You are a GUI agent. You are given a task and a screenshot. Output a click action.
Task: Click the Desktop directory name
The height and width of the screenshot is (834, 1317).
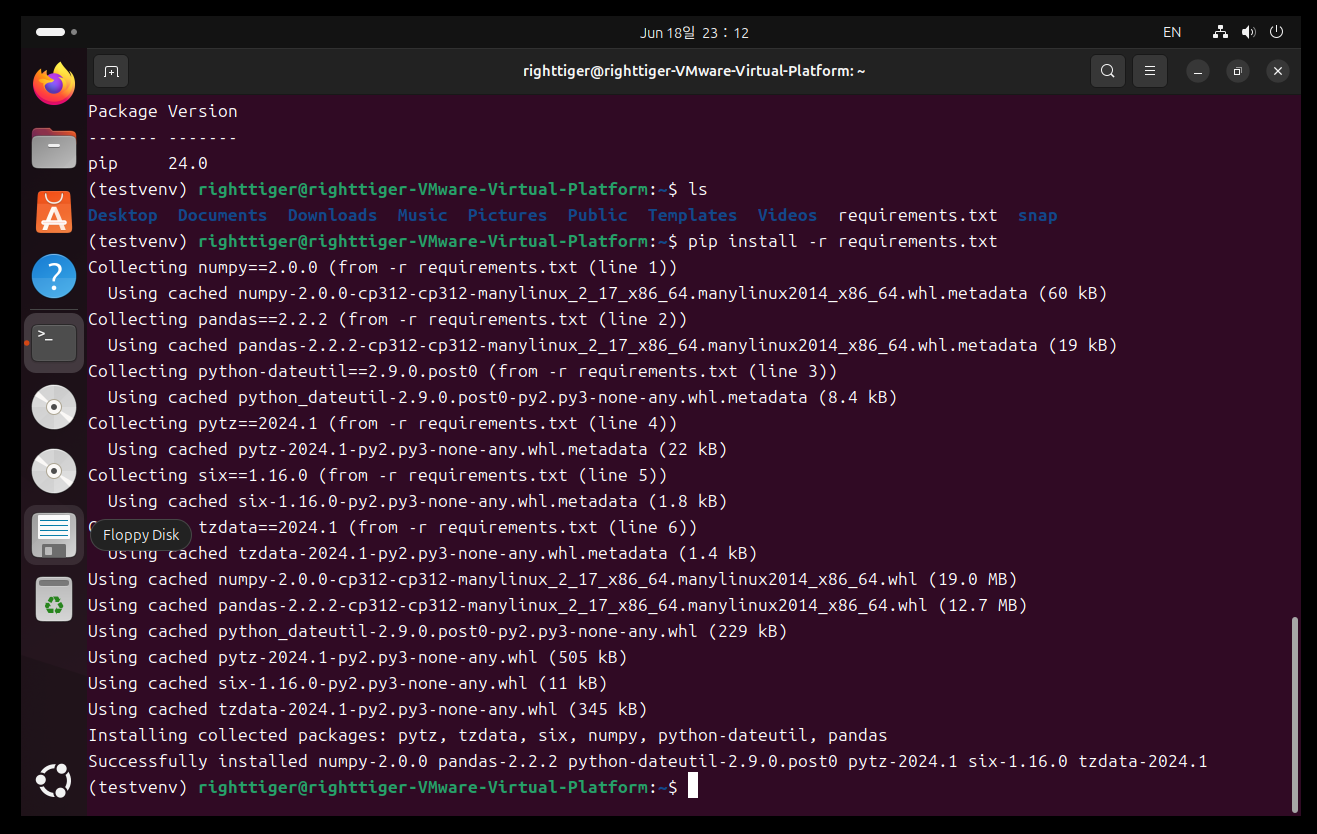pos(123,215)
